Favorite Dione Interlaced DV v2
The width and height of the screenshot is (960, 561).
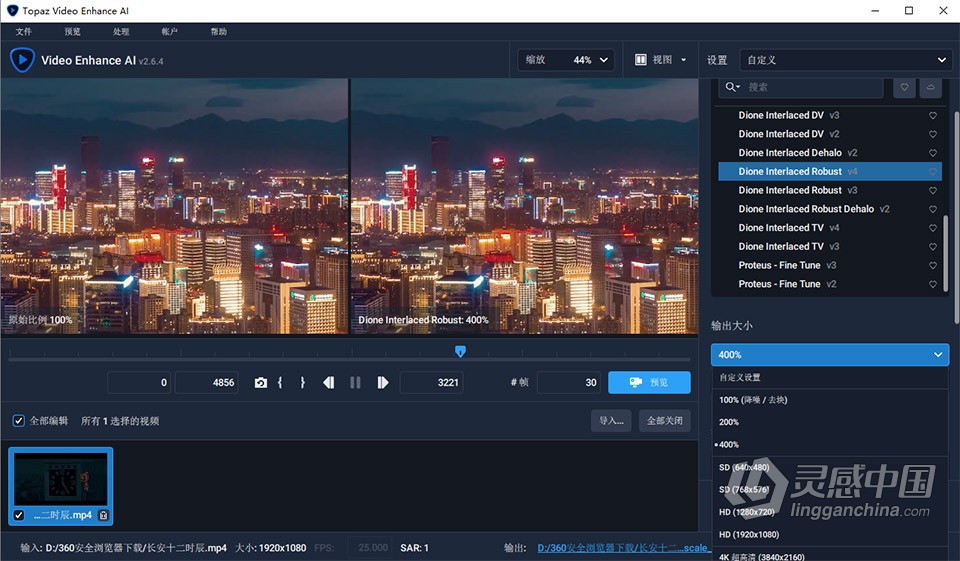coord(932,134)
